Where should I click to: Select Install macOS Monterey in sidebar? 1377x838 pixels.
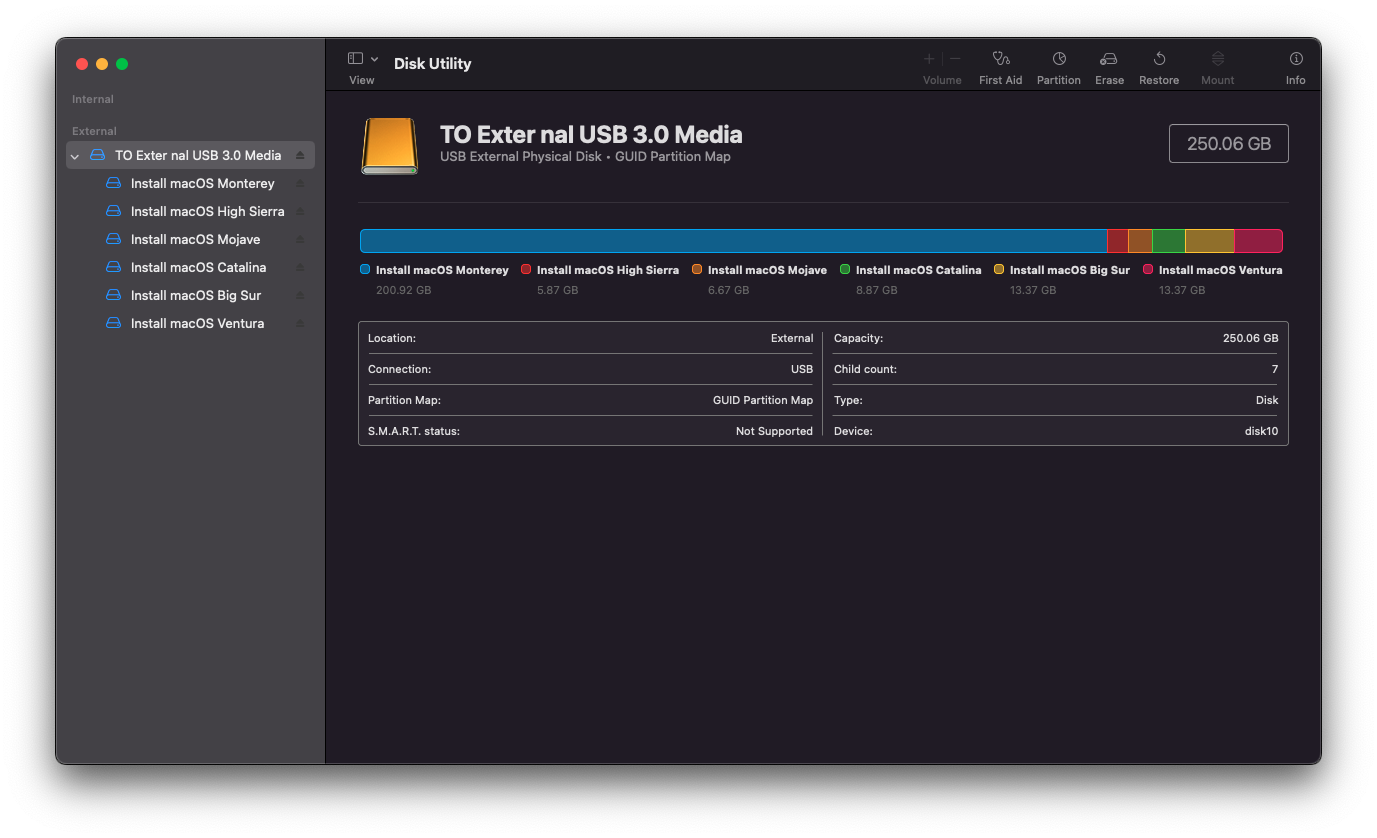(x=190, y=183)
